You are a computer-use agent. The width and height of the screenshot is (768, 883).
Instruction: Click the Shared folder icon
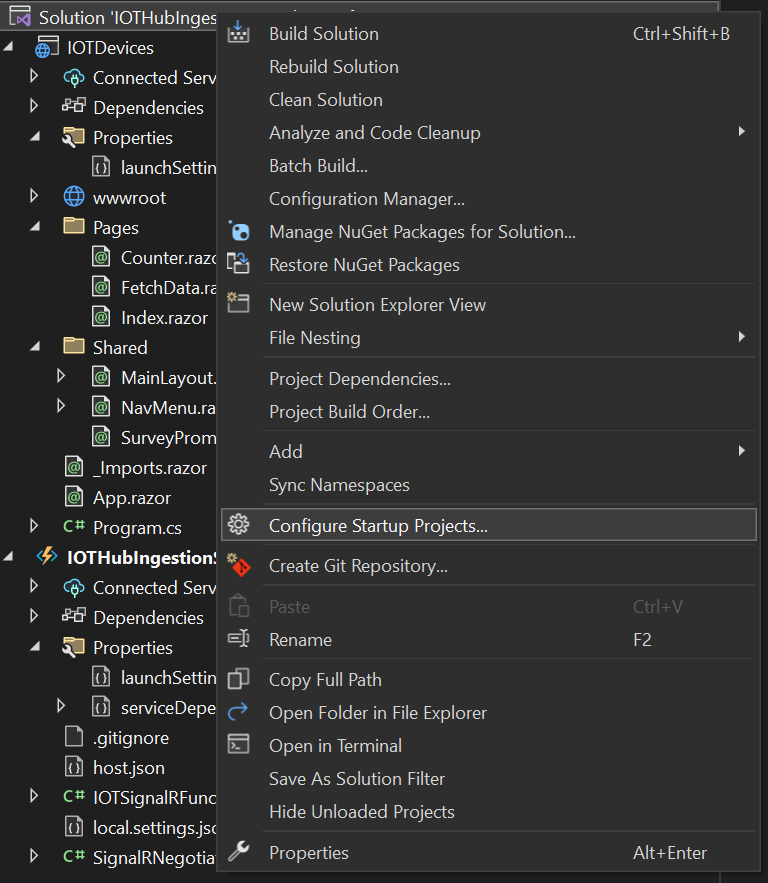click(x=74, y=346)
